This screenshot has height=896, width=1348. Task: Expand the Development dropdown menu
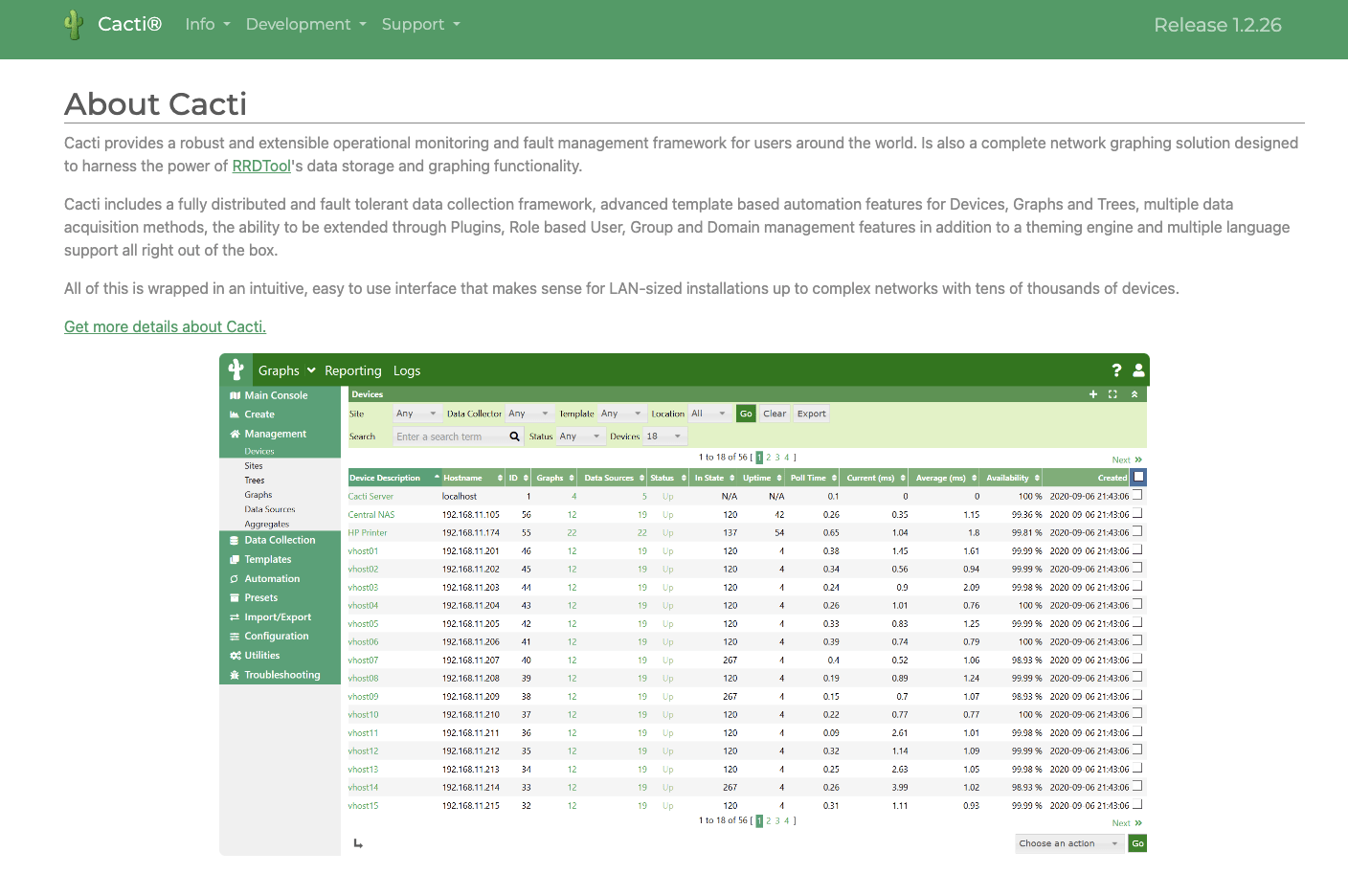coord(305,25)
